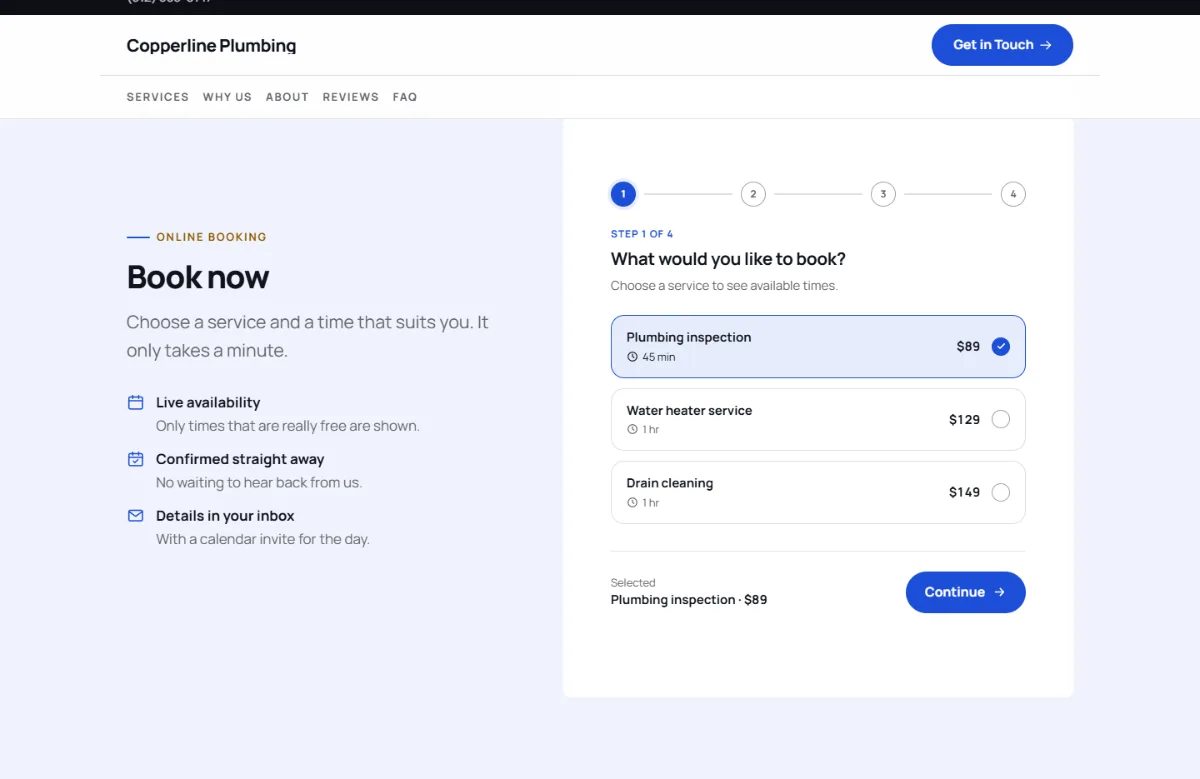Click the ONLINE BOOKING label
Image resolution: width=1200 pixels, height=779 pixels.
(212, 237)
